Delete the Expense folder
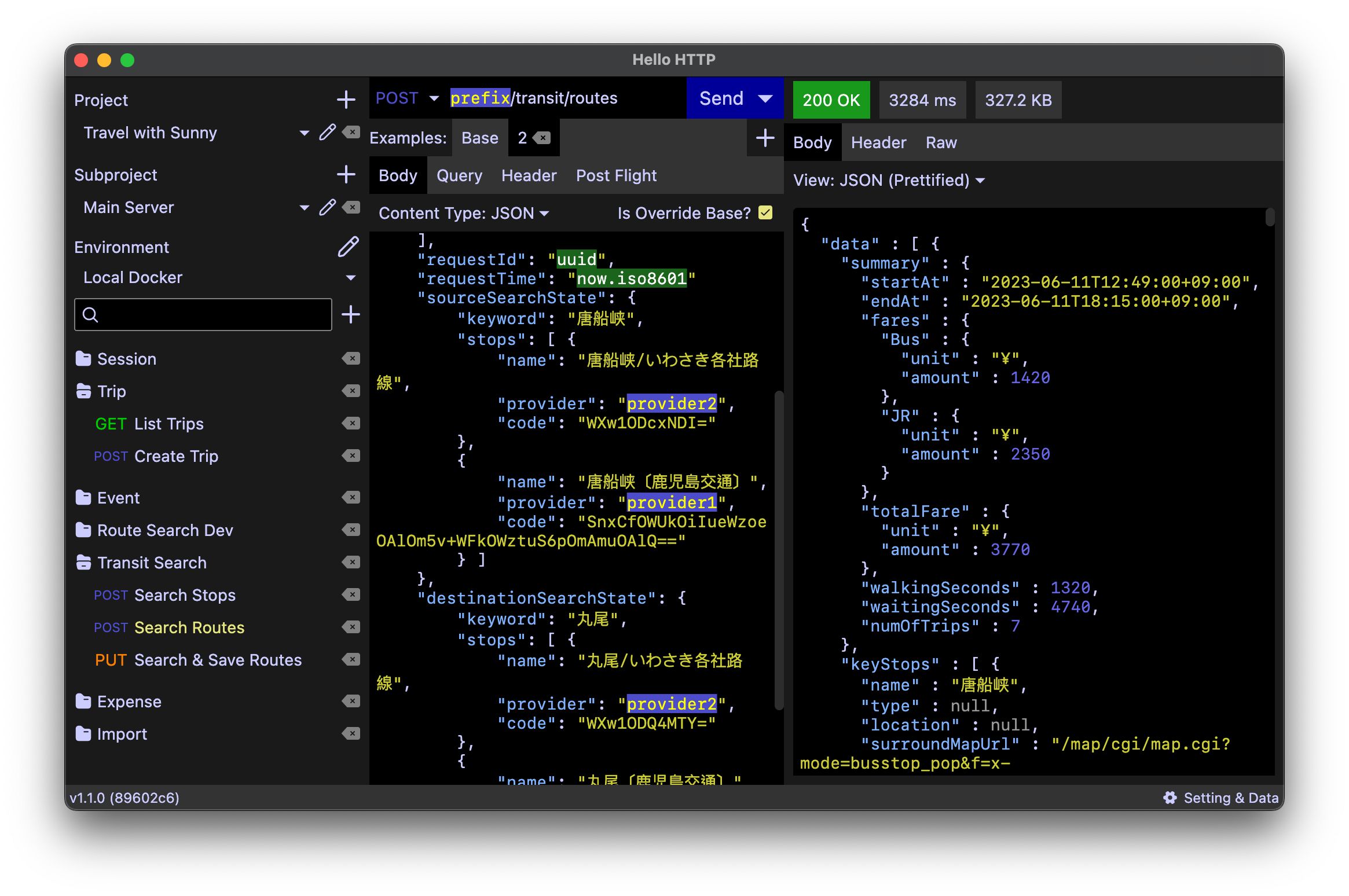The image size is (1349, 896). [351, 702]
